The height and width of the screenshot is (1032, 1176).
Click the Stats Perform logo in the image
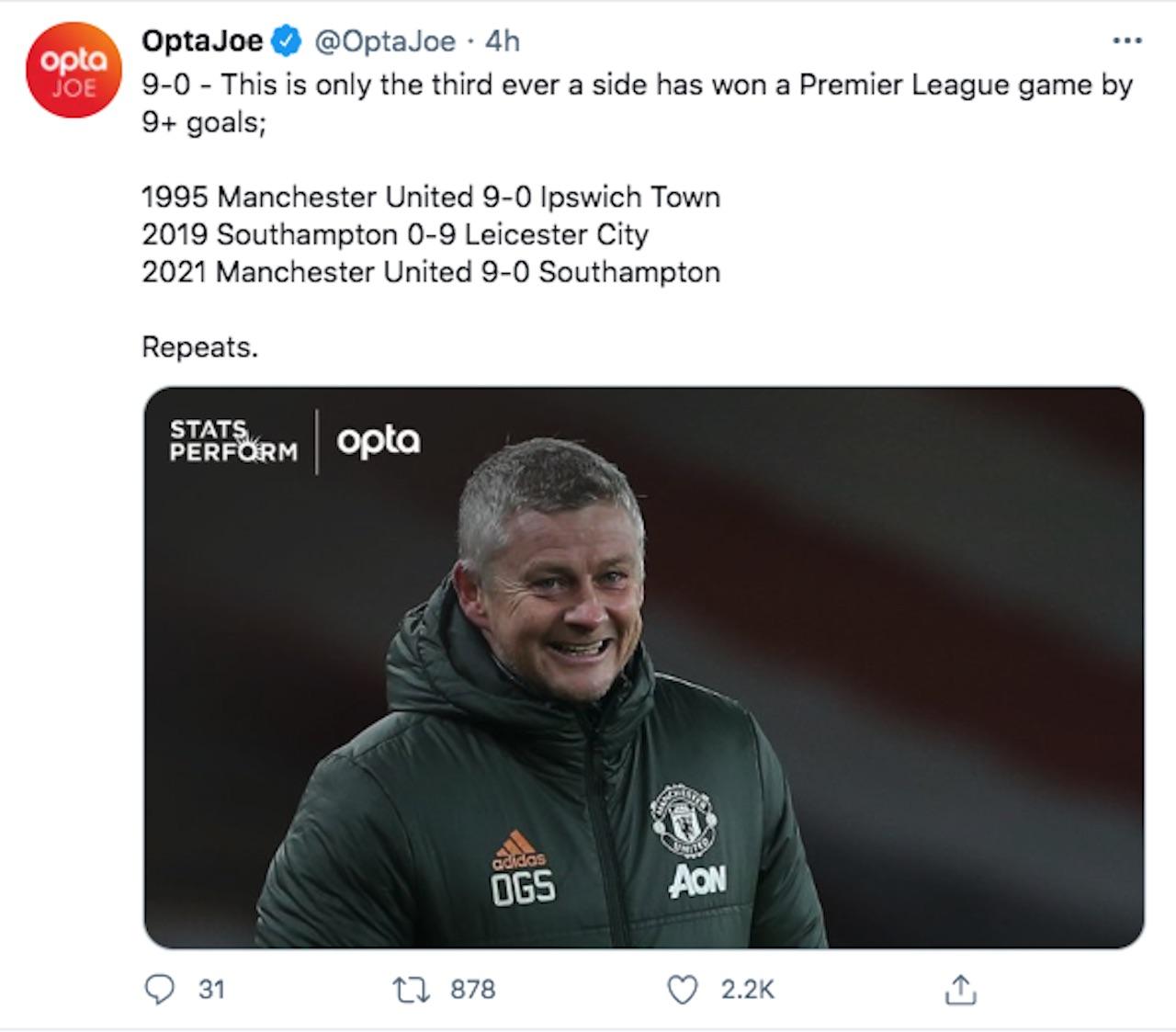click(x=233, y=441)
